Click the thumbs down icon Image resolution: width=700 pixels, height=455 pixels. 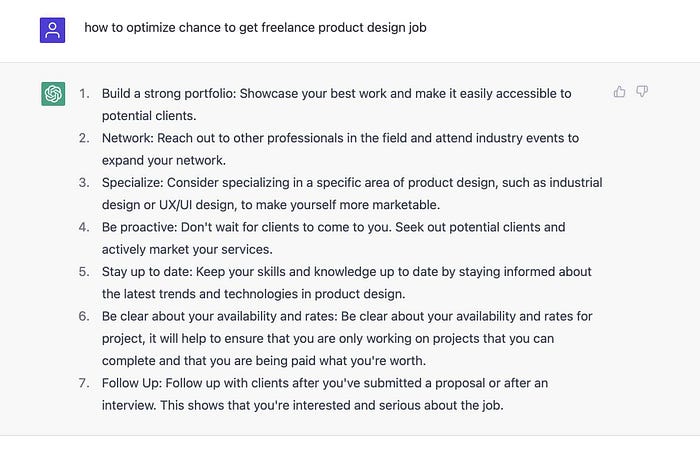click(642, 92)
